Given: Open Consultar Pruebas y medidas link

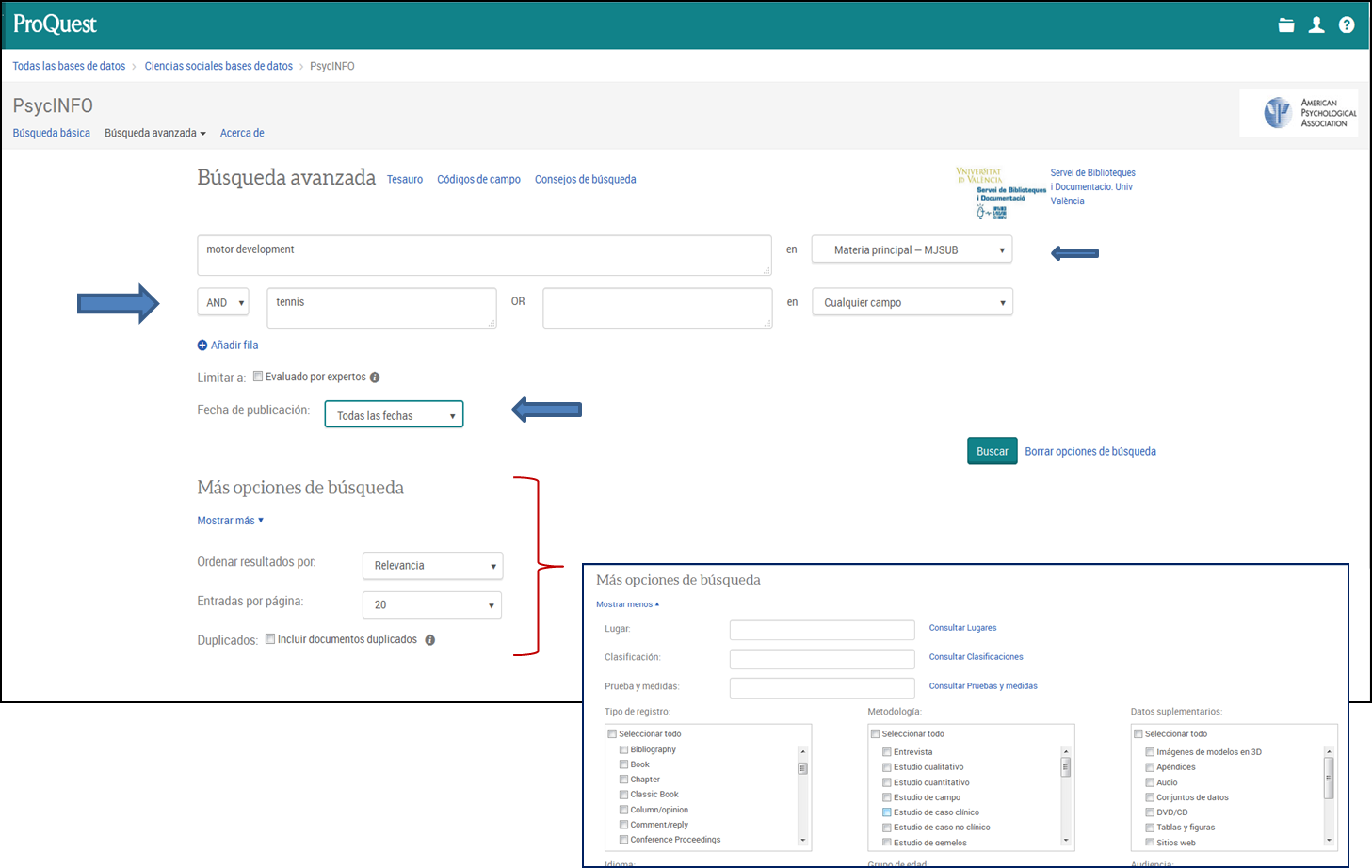Looking at the screenshot, I should [x=983, y=686].
